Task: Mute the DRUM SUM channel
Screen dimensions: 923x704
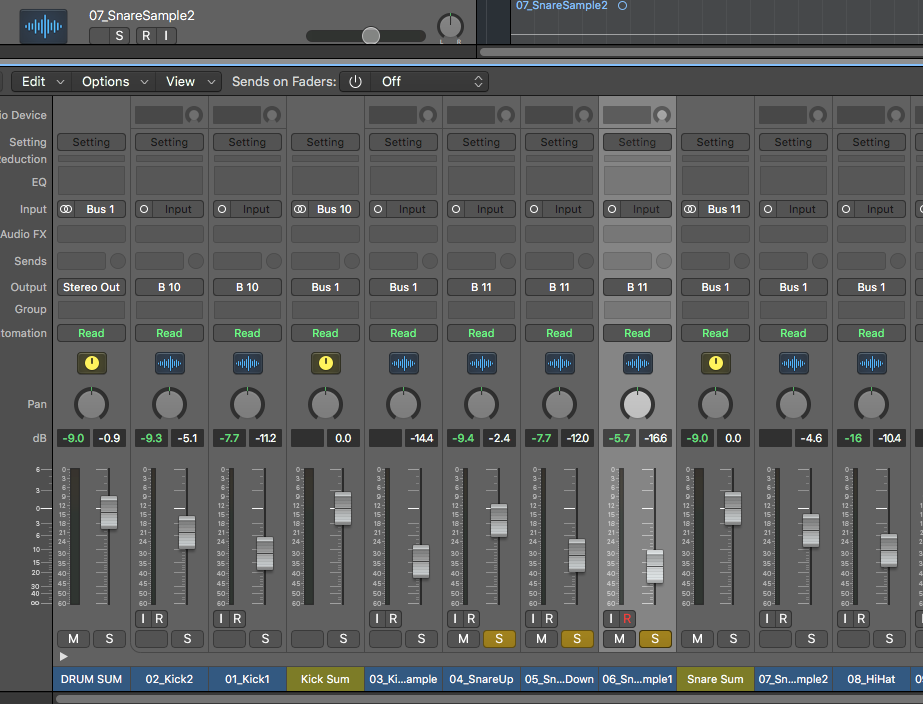Action: click(72, 639)
